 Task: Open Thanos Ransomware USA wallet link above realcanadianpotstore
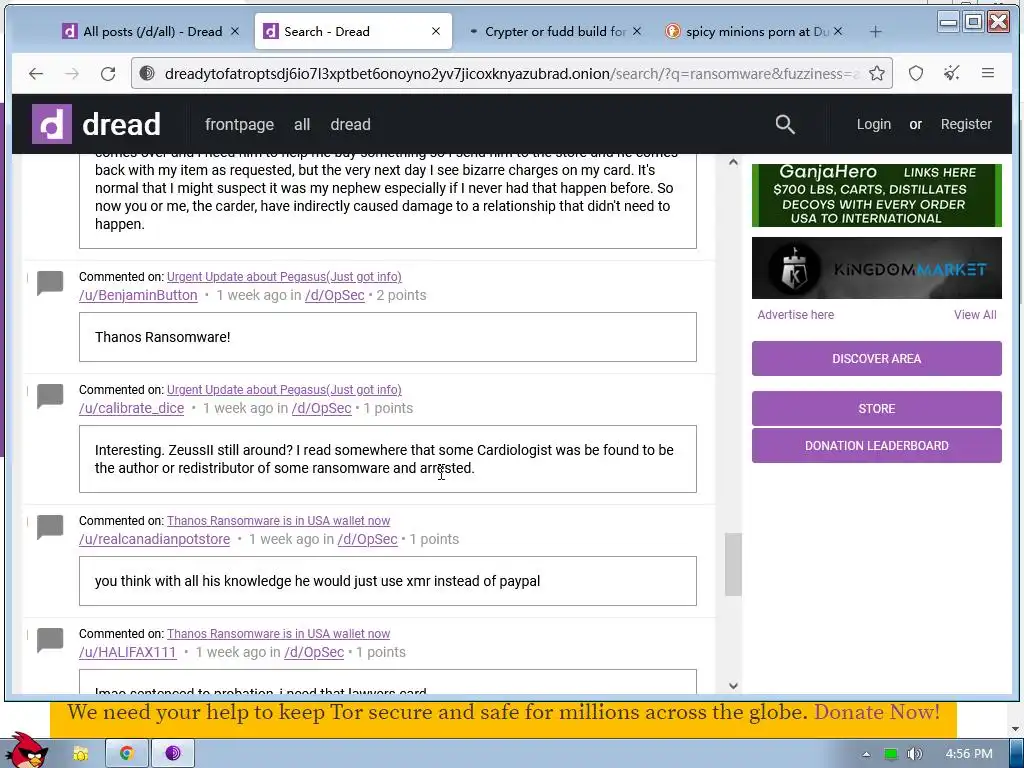278,521
